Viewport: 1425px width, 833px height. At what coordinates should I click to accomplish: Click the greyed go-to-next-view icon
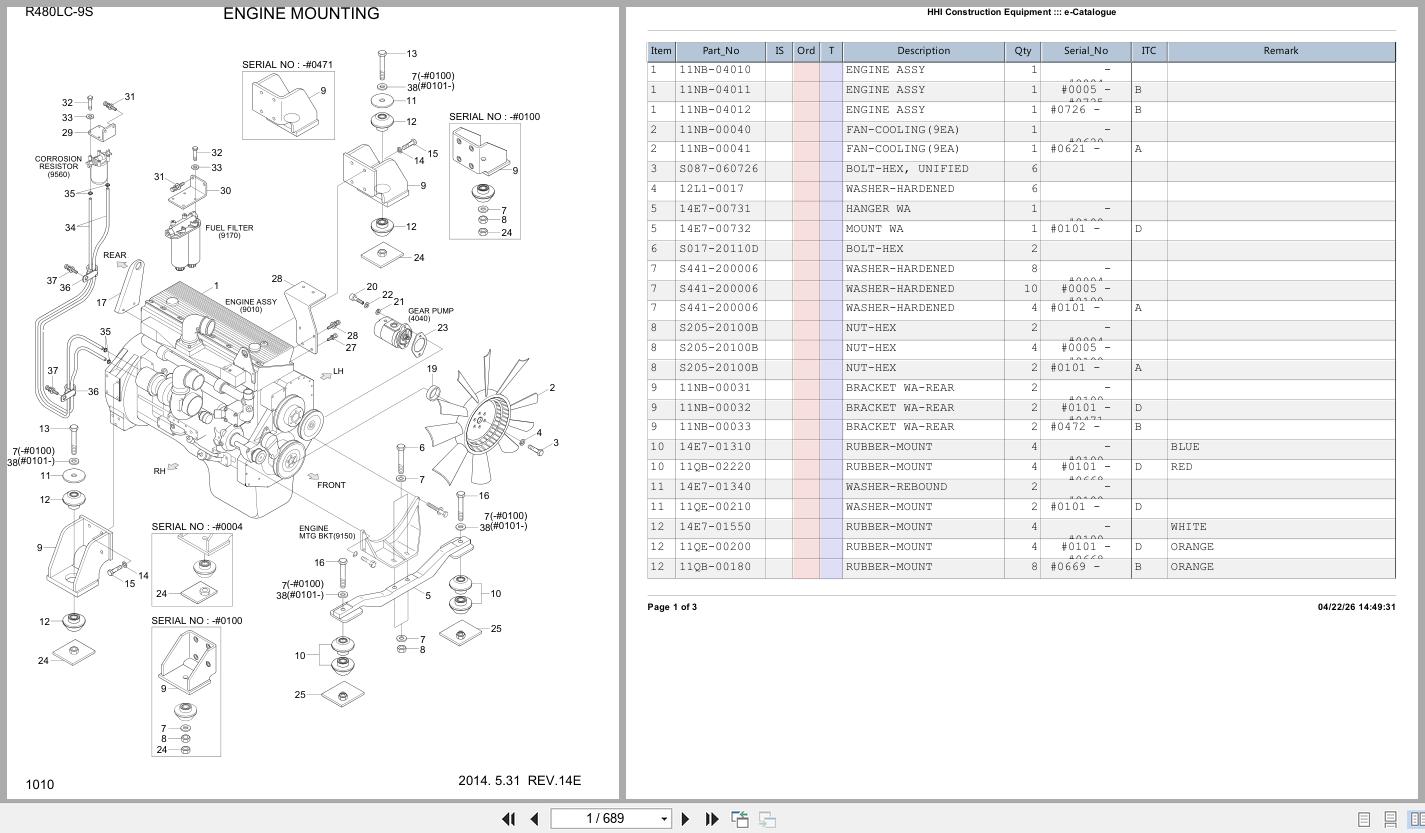767,819
